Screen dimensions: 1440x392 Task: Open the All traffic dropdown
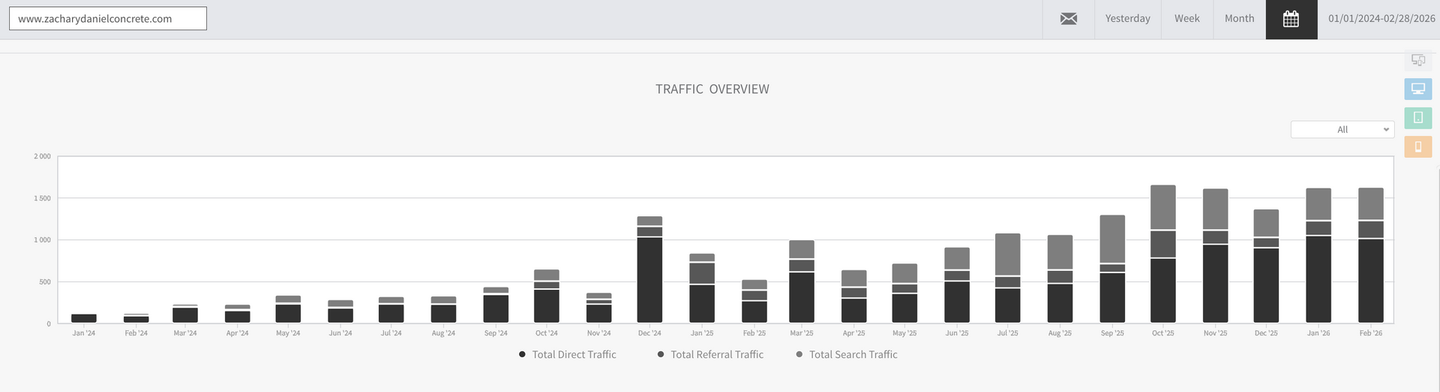(x=1342, y=129)
